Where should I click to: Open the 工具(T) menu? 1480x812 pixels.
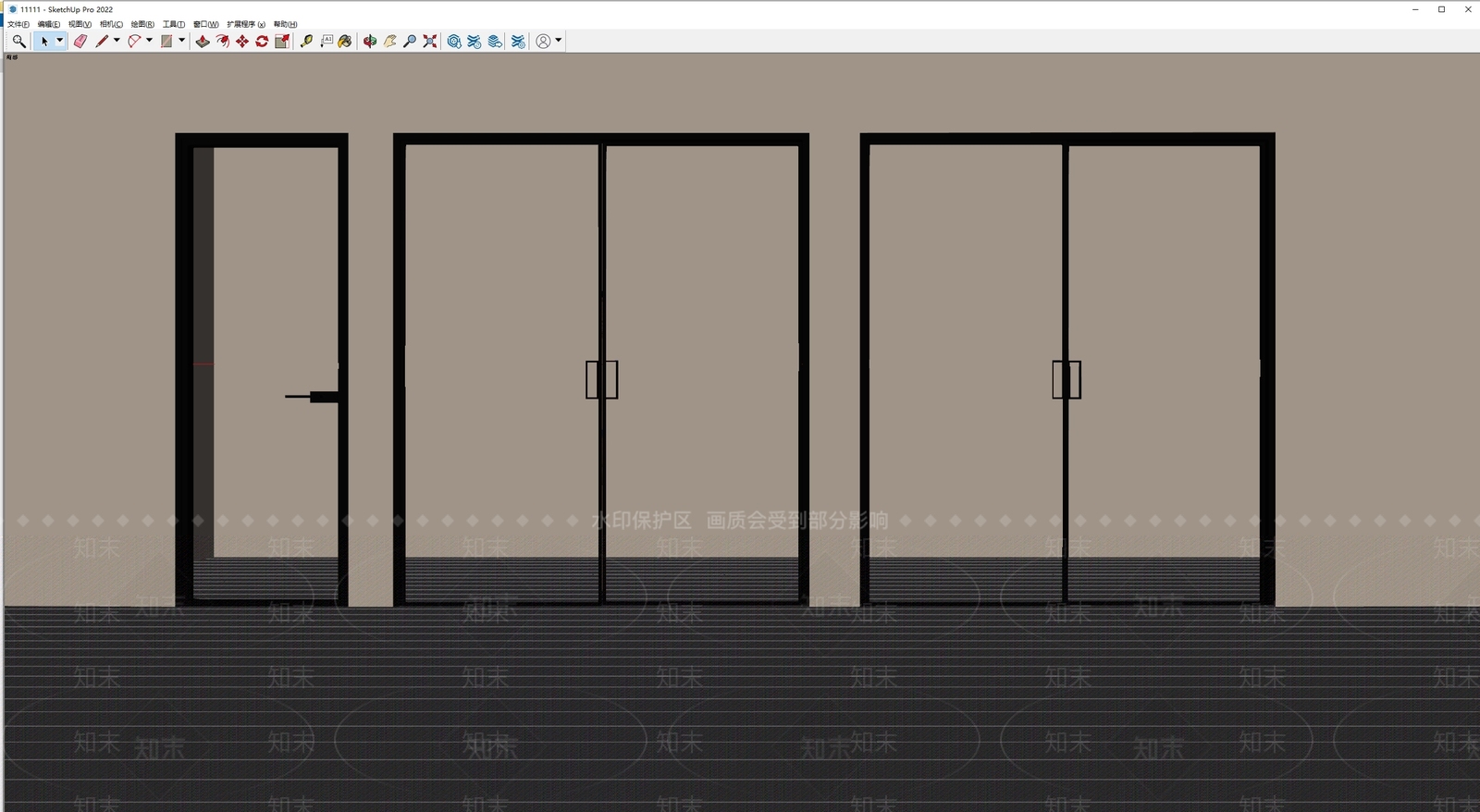[174, 24]
